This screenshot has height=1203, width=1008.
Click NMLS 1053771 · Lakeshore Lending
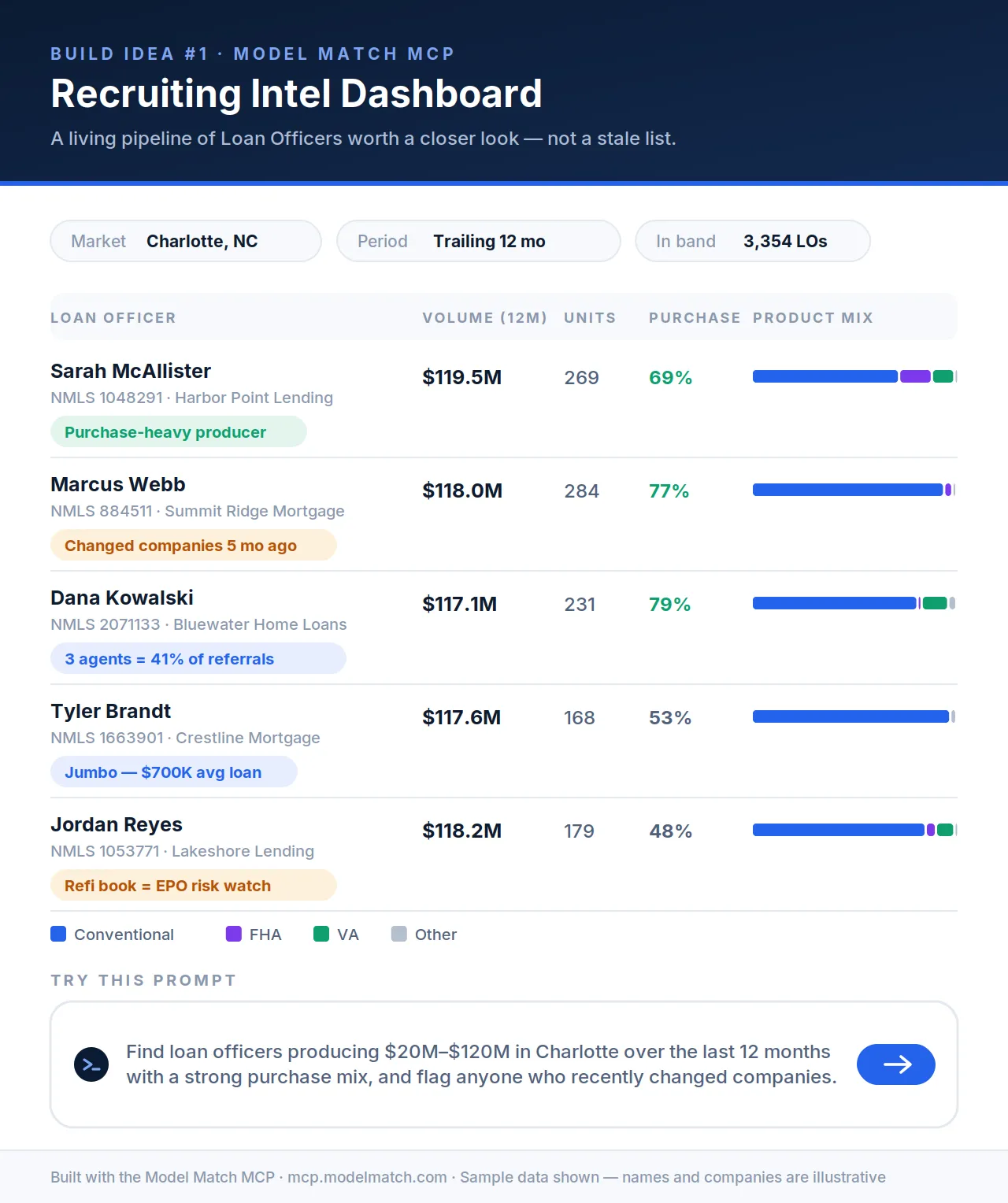182,851
